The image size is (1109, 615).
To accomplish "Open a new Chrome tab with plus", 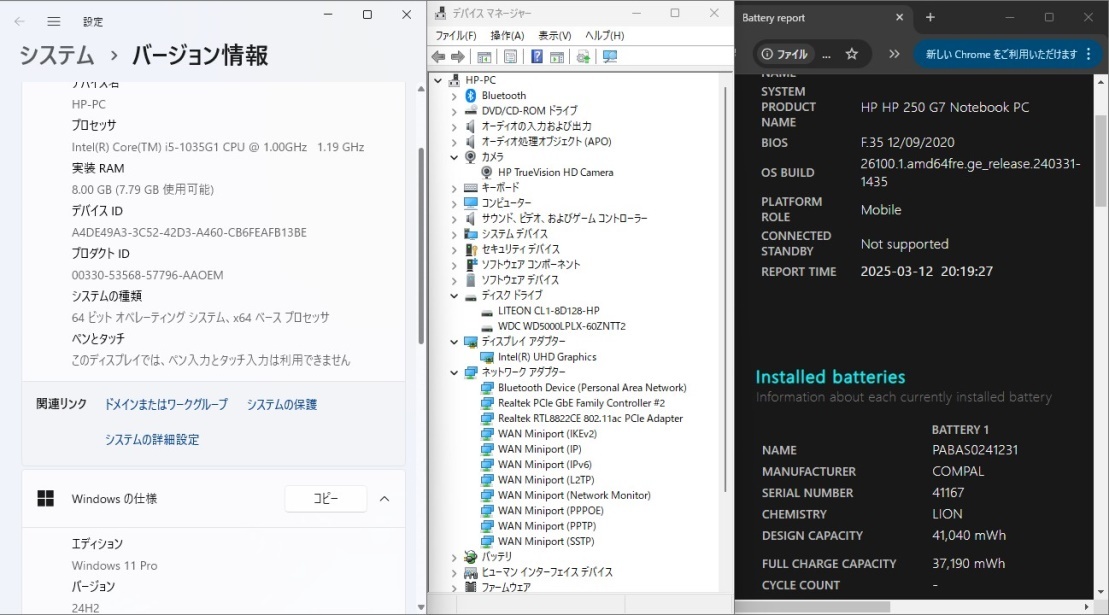I will coord(930,17).
